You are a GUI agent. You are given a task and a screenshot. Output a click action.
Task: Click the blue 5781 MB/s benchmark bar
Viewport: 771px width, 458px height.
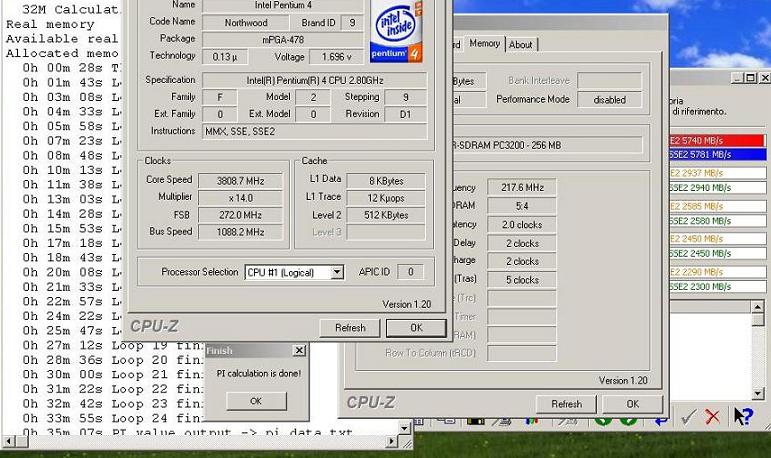pos(717,154)
